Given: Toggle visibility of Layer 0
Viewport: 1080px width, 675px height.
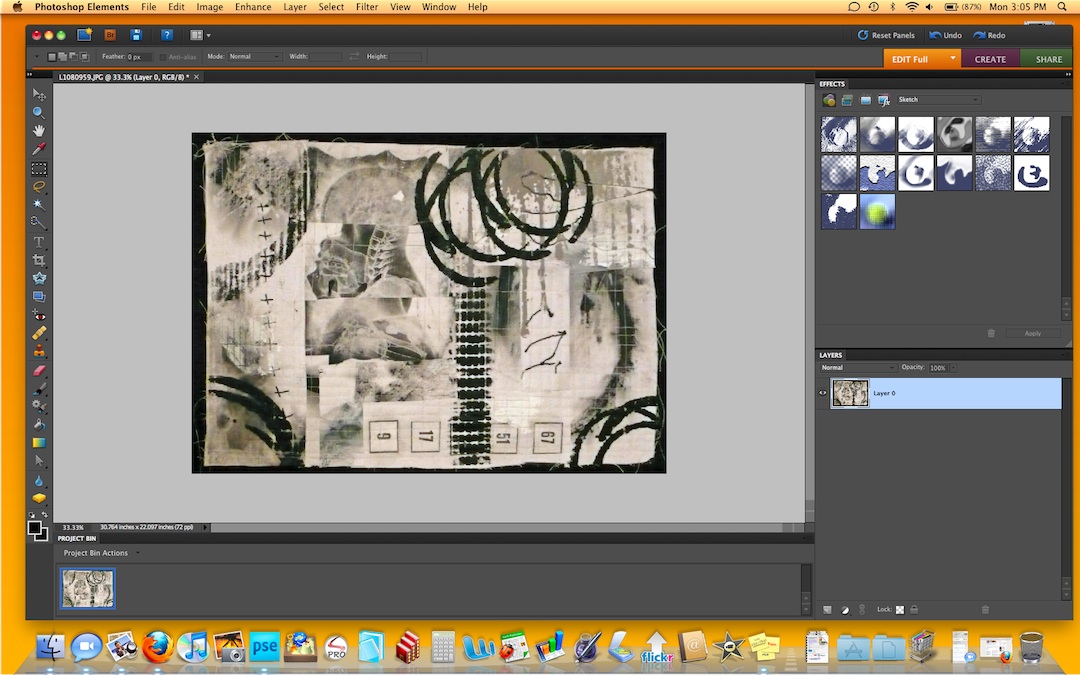Looking at the screenshot, I should click(x=821, y=393).
